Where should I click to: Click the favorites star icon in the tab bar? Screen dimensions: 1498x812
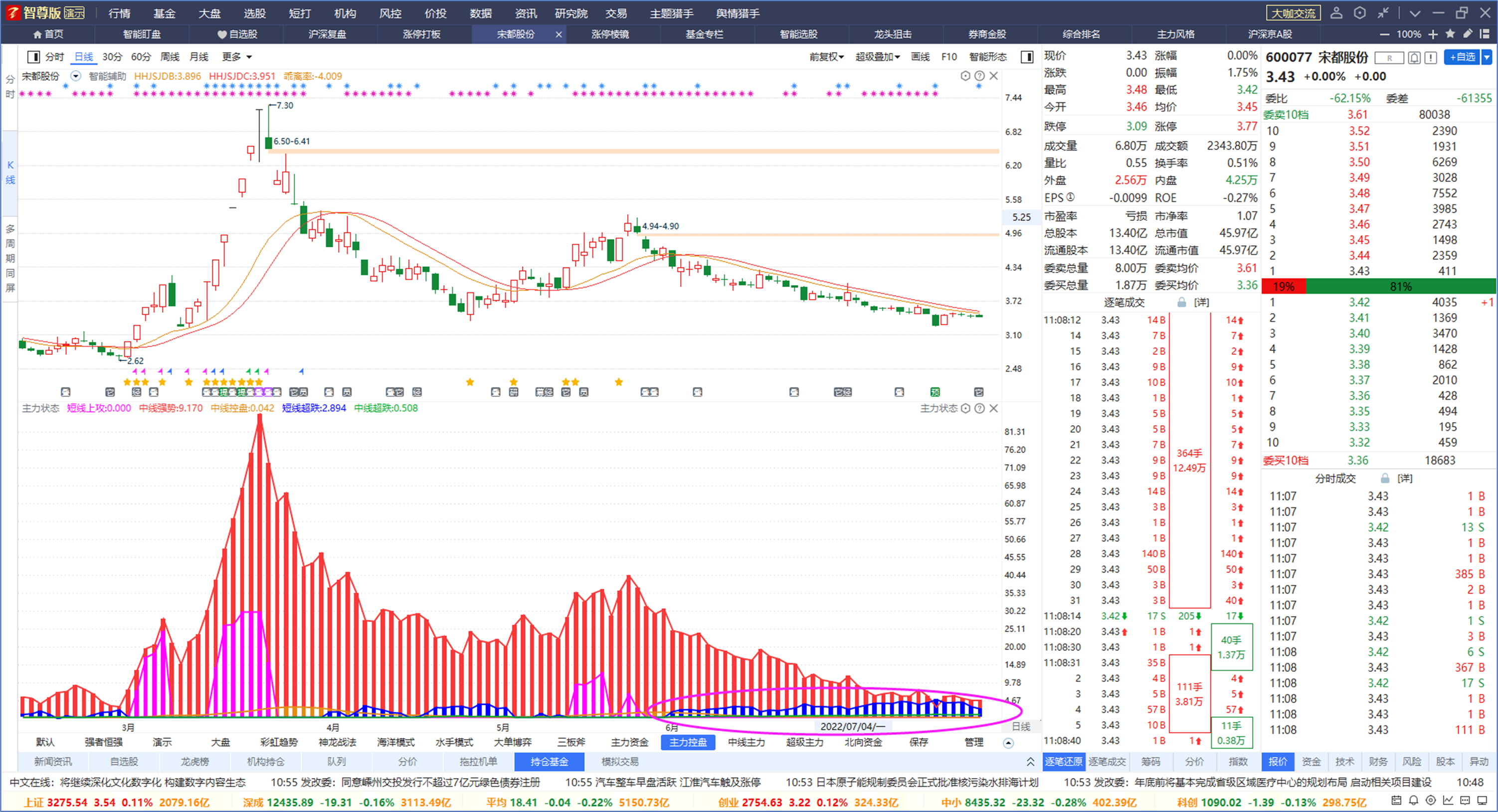(x=1450, y=34)
